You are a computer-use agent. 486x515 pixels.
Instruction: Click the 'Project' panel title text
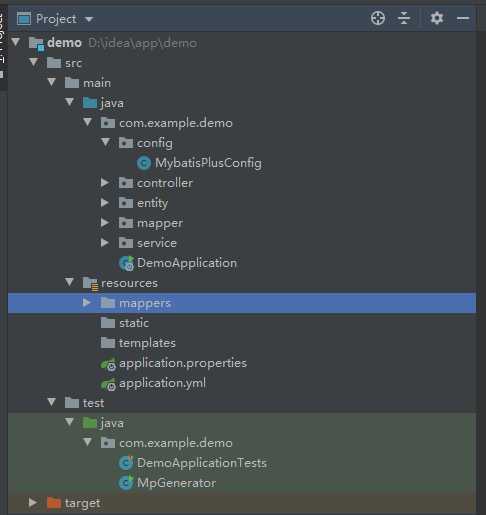click(x=56, y=19)
